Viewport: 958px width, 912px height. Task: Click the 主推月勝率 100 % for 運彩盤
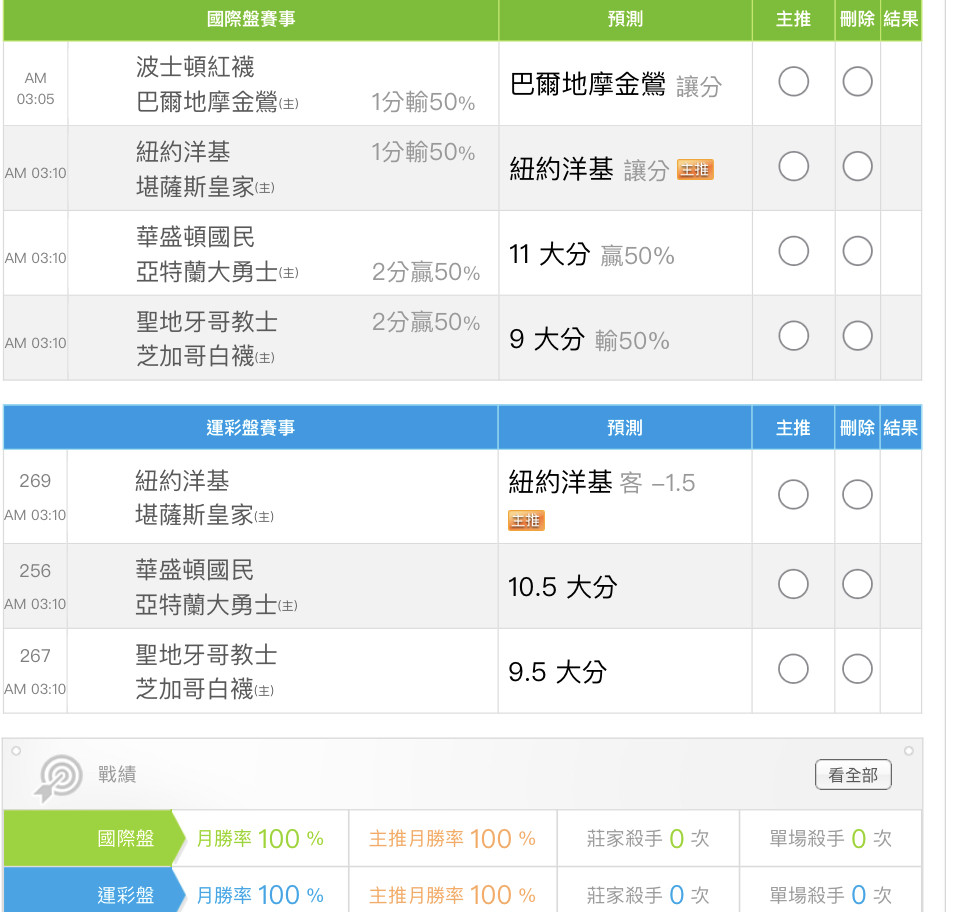tap(452, 895)
